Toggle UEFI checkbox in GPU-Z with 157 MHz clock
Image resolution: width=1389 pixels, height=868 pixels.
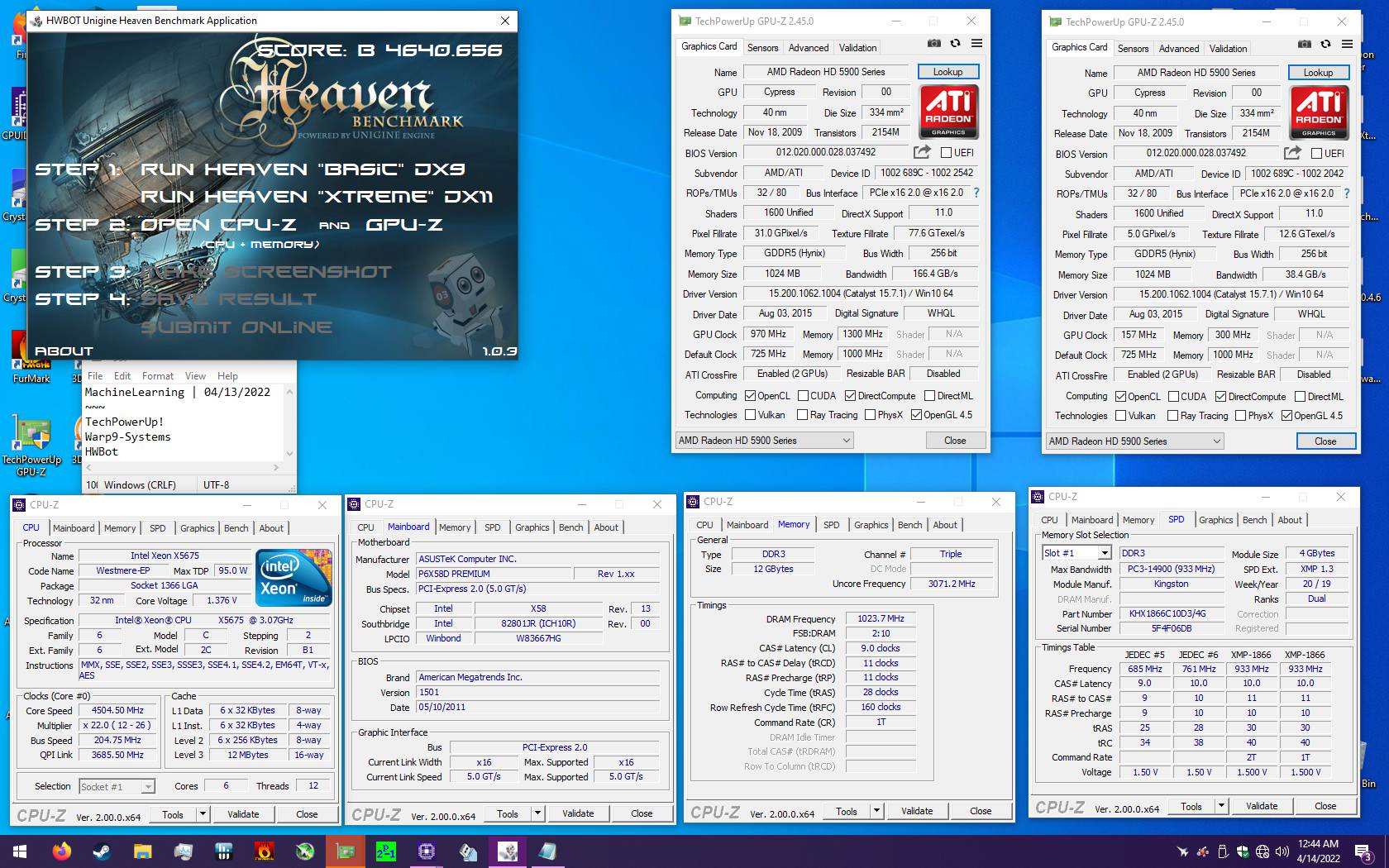pos(1317,154)
